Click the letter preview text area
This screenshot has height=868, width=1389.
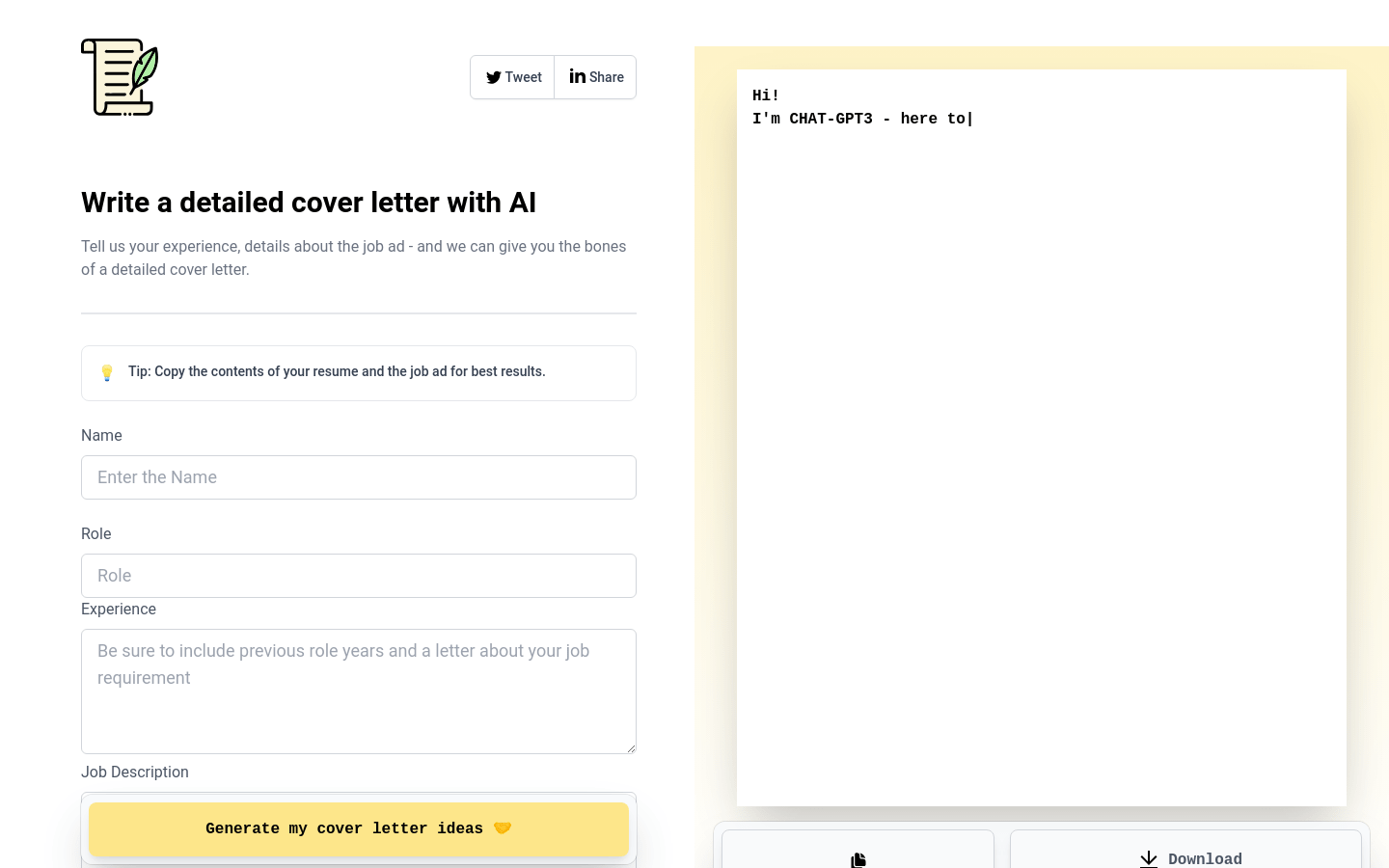1042,438
